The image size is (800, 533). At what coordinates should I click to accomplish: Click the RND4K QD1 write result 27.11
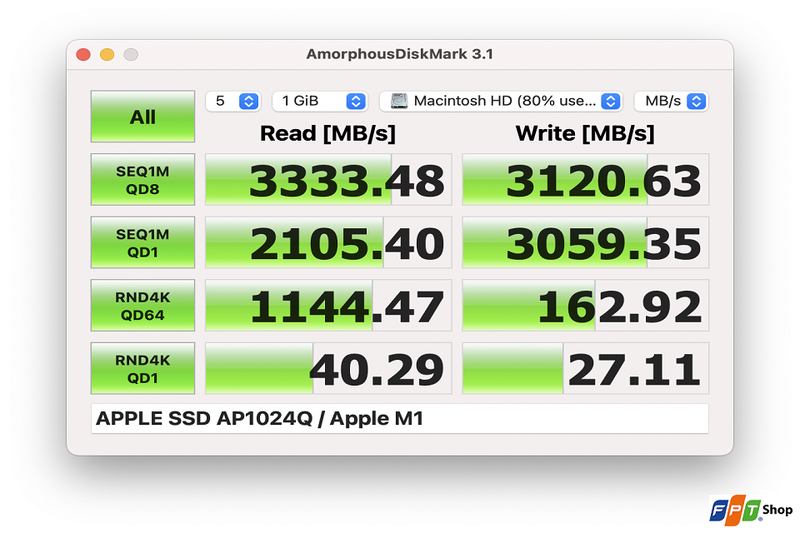(585, 368)
